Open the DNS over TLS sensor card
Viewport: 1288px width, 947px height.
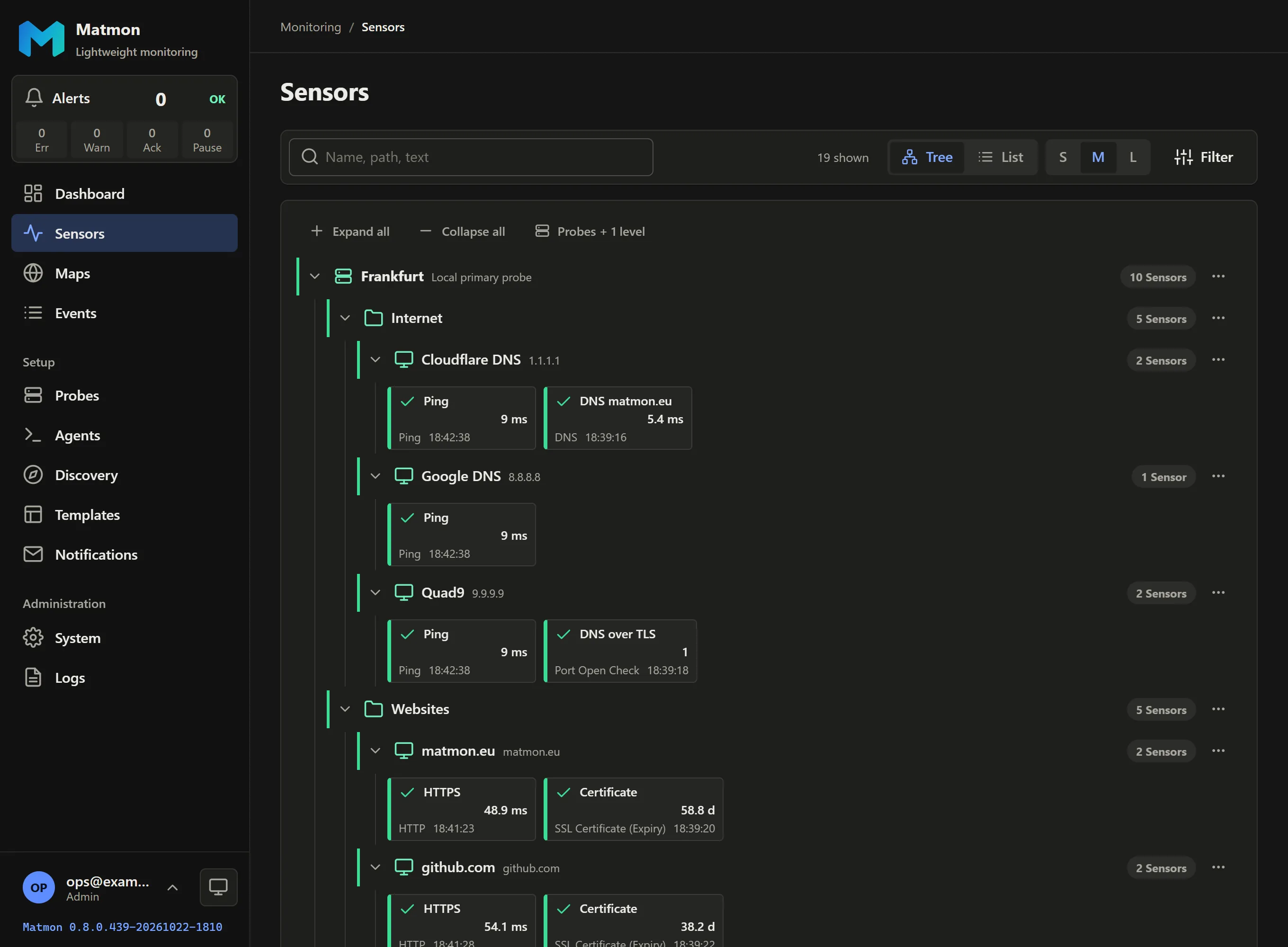pos(620,651)
